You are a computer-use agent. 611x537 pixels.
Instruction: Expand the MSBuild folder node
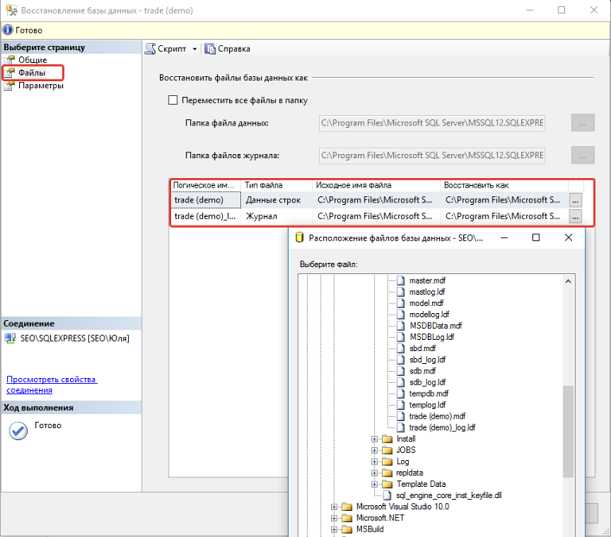pyautogui.click(x=334, y=530)
